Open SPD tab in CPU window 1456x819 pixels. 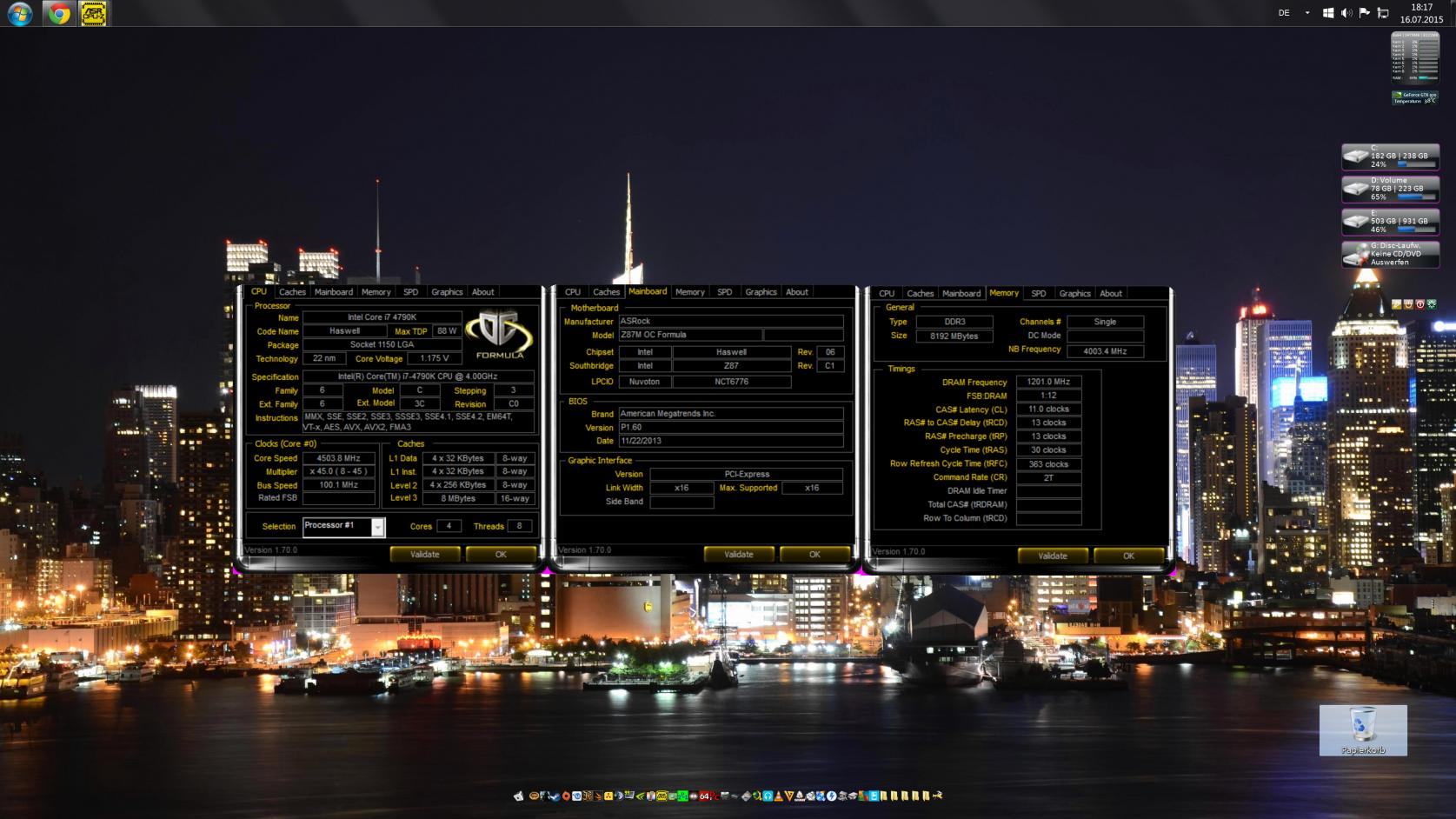click(411, 292)
